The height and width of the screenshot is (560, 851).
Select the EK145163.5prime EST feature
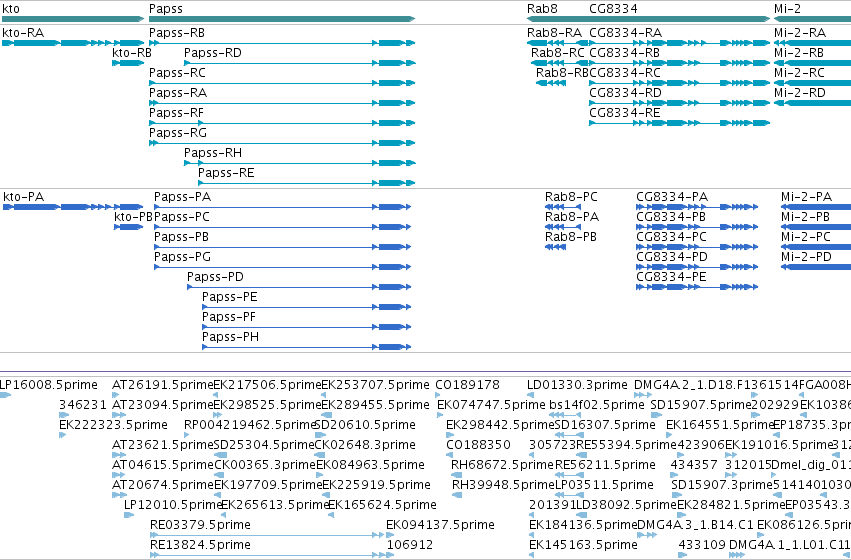coord(532,555)
